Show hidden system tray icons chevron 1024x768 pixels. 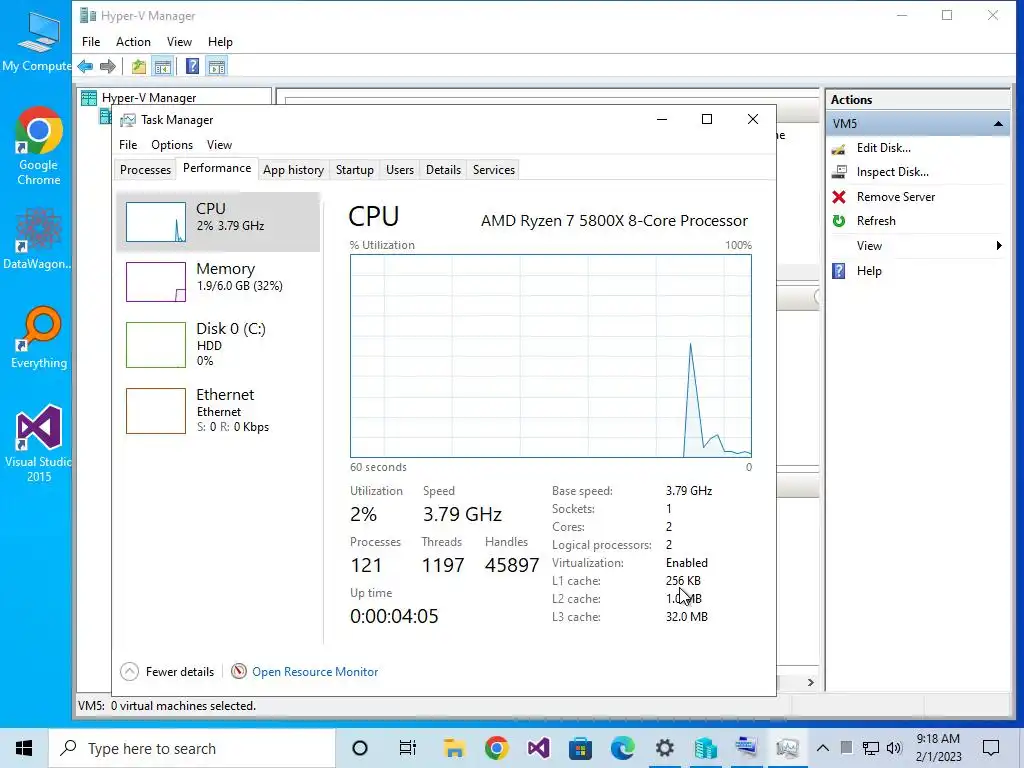823,748
